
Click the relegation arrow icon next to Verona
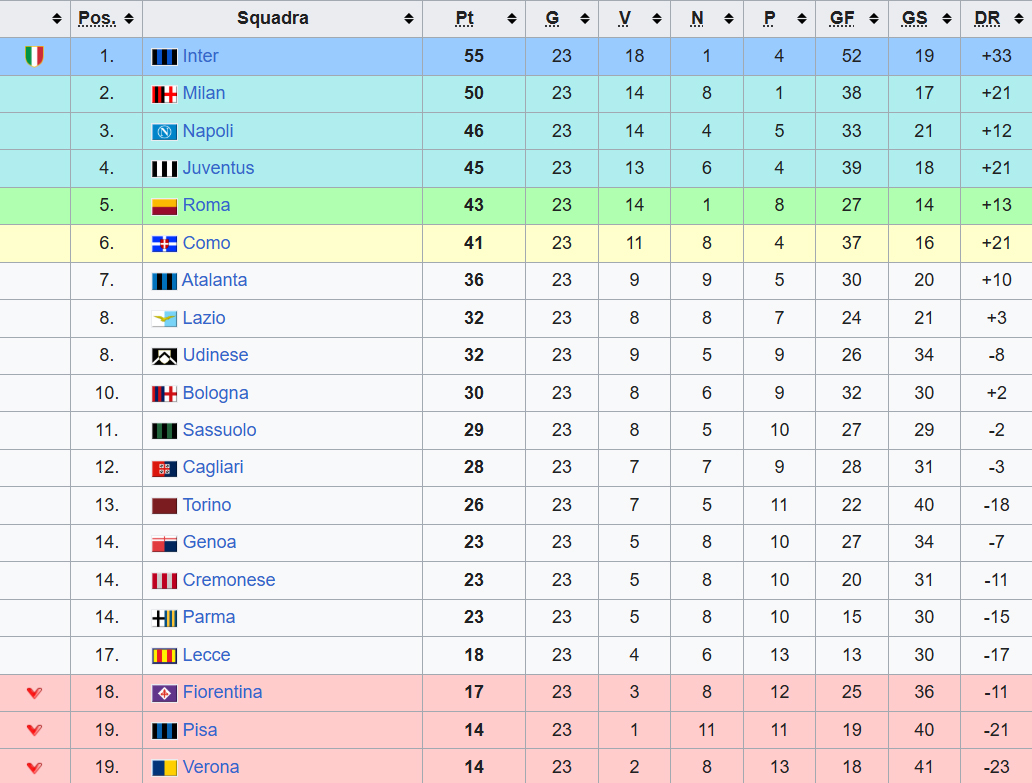click(34, 768)
